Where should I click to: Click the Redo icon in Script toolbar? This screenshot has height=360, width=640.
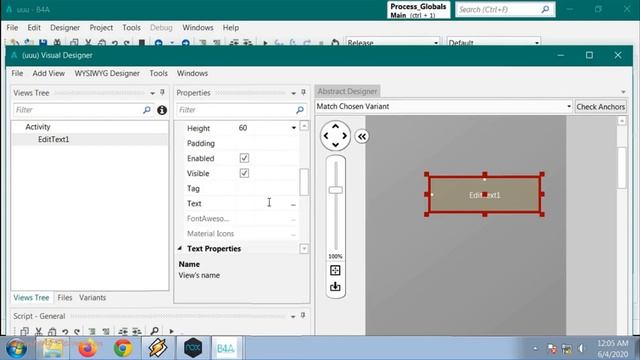tap(77, 331)
